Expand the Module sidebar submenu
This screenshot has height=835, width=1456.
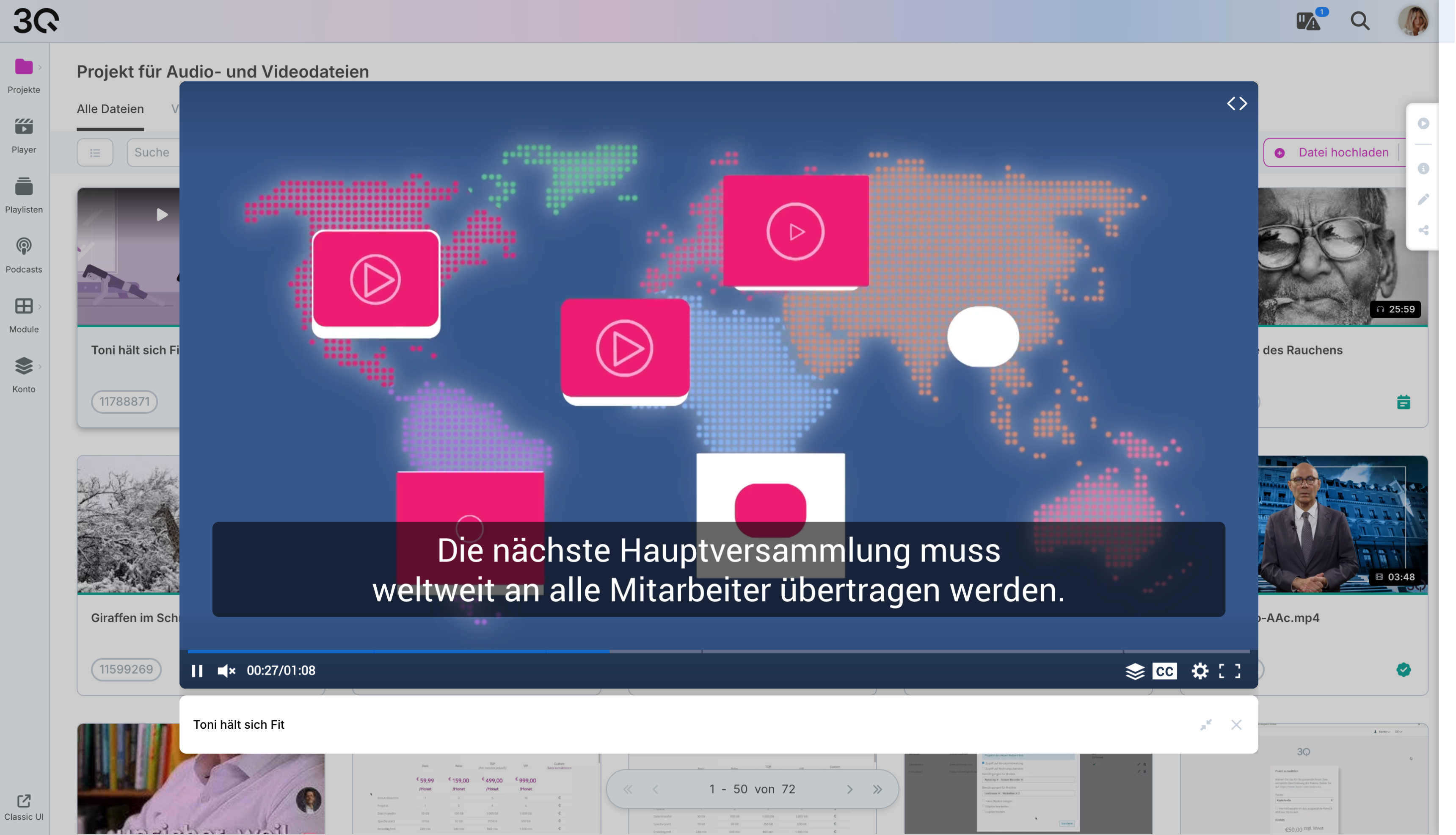coord(39,307)
